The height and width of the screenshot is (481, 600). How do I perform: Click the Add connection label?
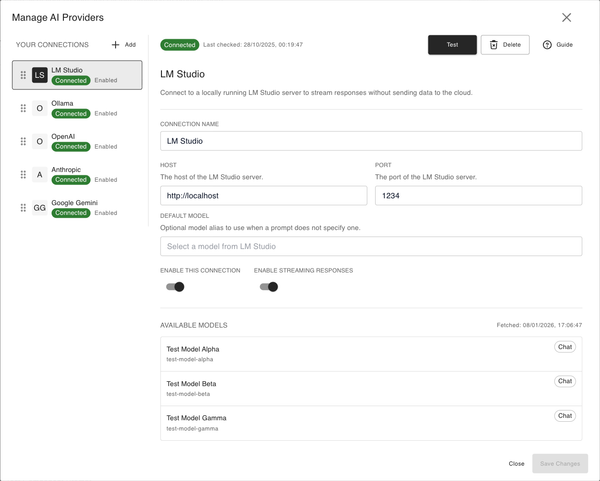pos(130,45)
